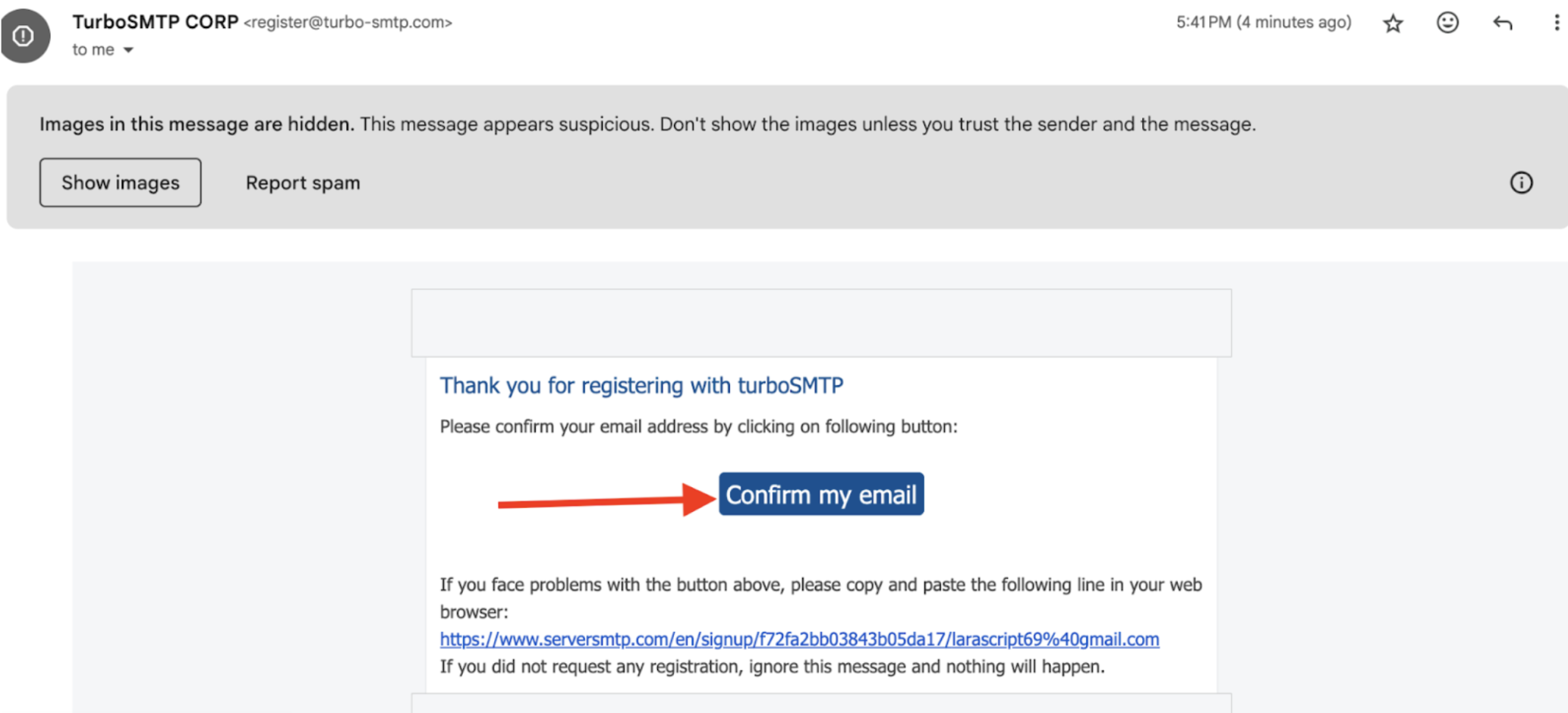
Task: Click the "Thank you for registering" heading
Action: [641, 385]
